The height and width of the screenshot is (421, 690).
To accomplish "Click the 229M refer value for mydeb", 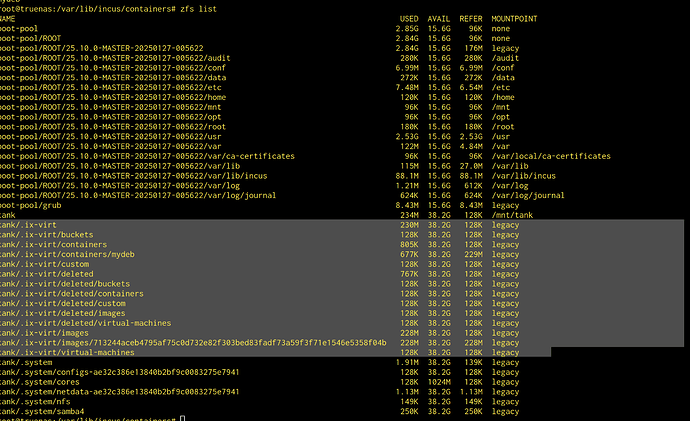I will (473, 254).
